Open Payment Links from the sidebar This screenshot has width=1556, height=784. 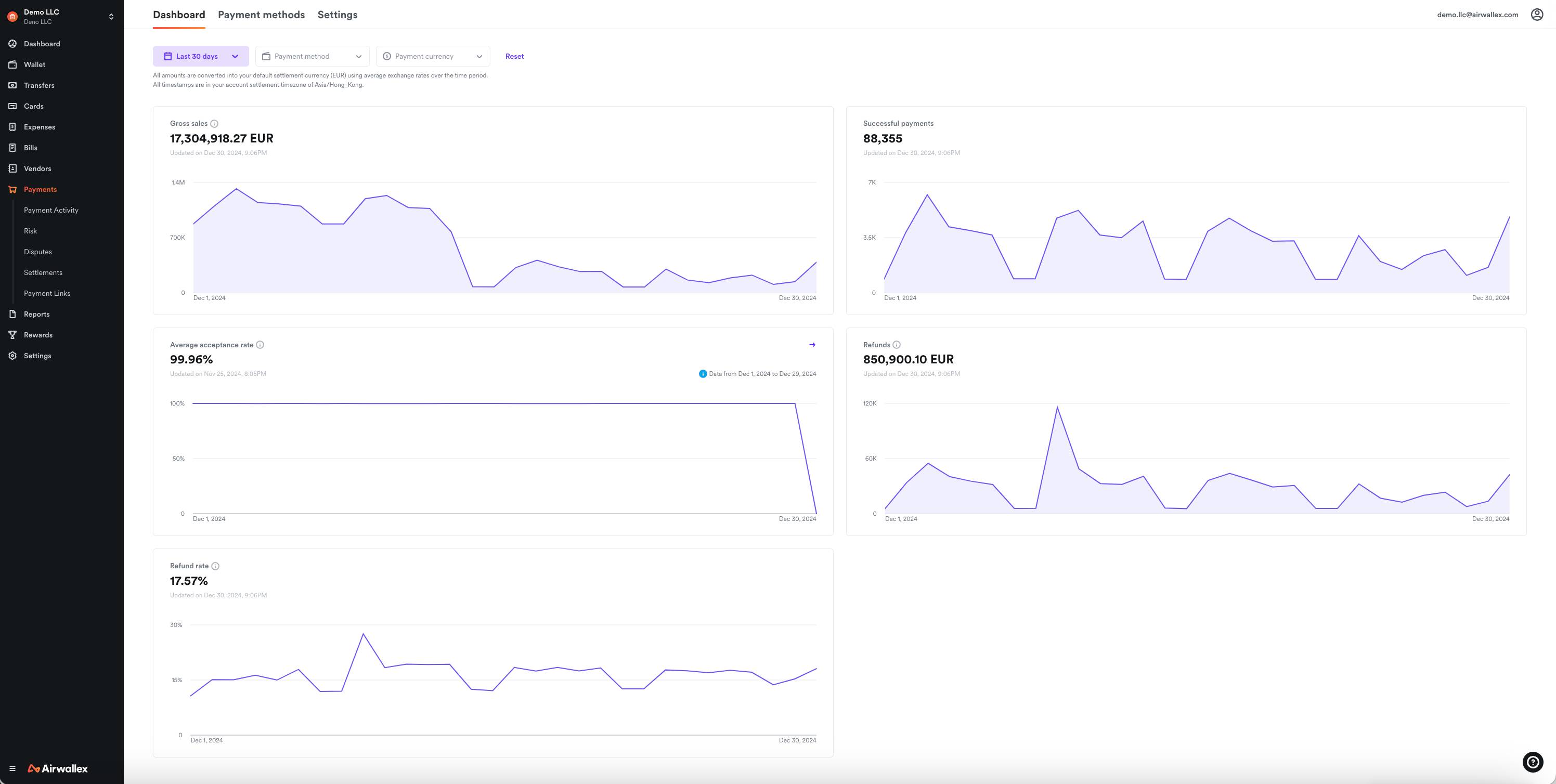(x=46, y=293)
